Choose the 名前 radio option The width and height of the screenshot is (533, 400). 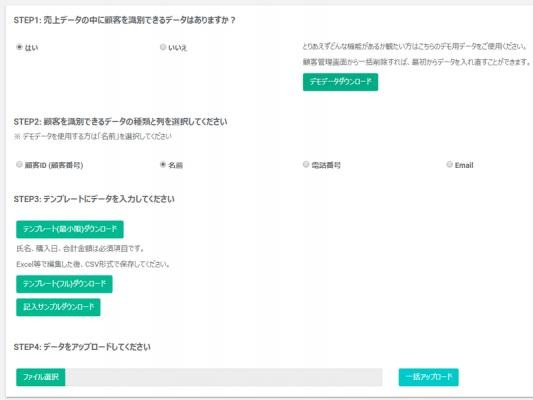163,164
